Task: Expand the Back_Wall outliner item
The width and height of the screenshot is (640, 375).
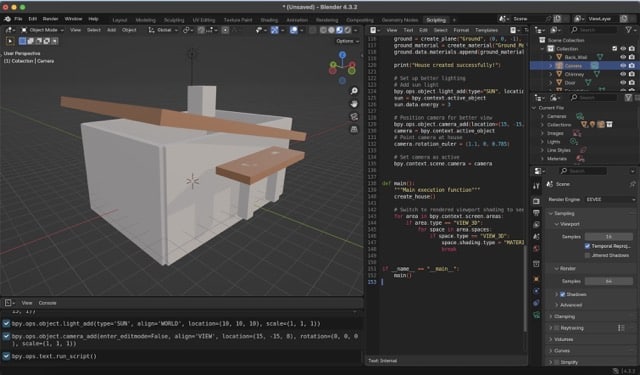Action: pyautogui.click(x=550, y=57)
